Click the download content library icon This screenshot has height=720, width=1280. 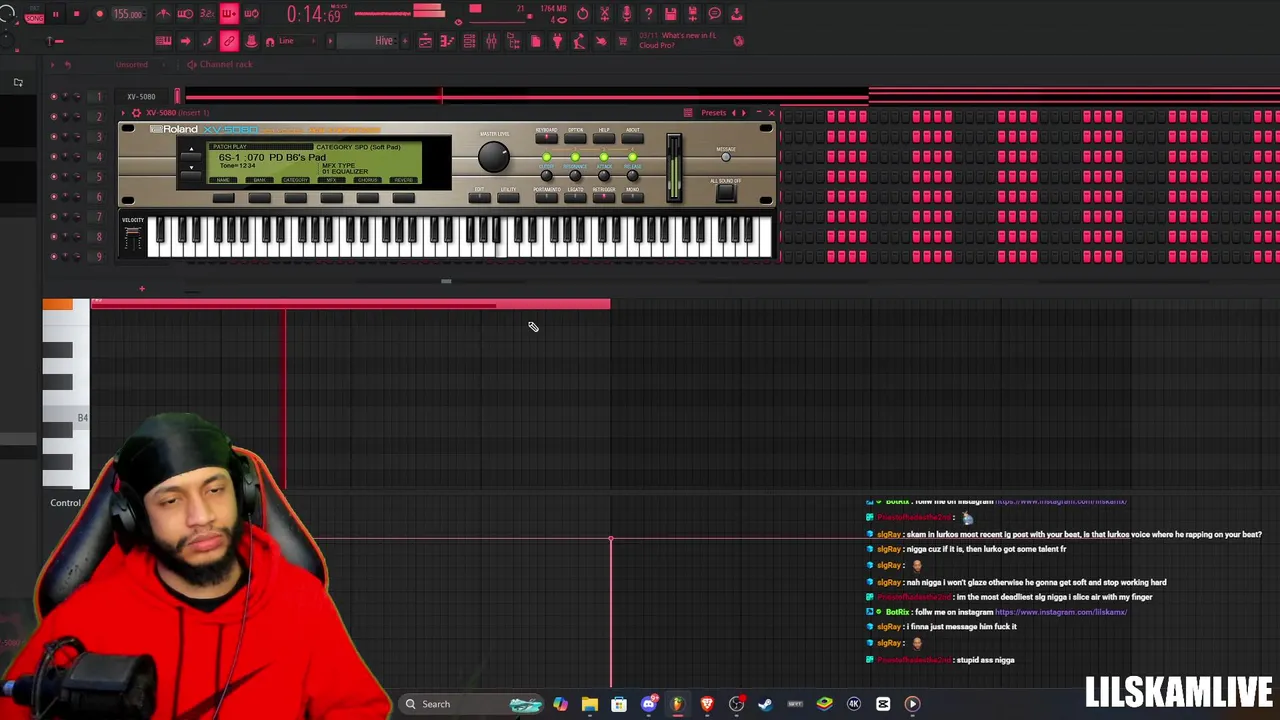736,14
